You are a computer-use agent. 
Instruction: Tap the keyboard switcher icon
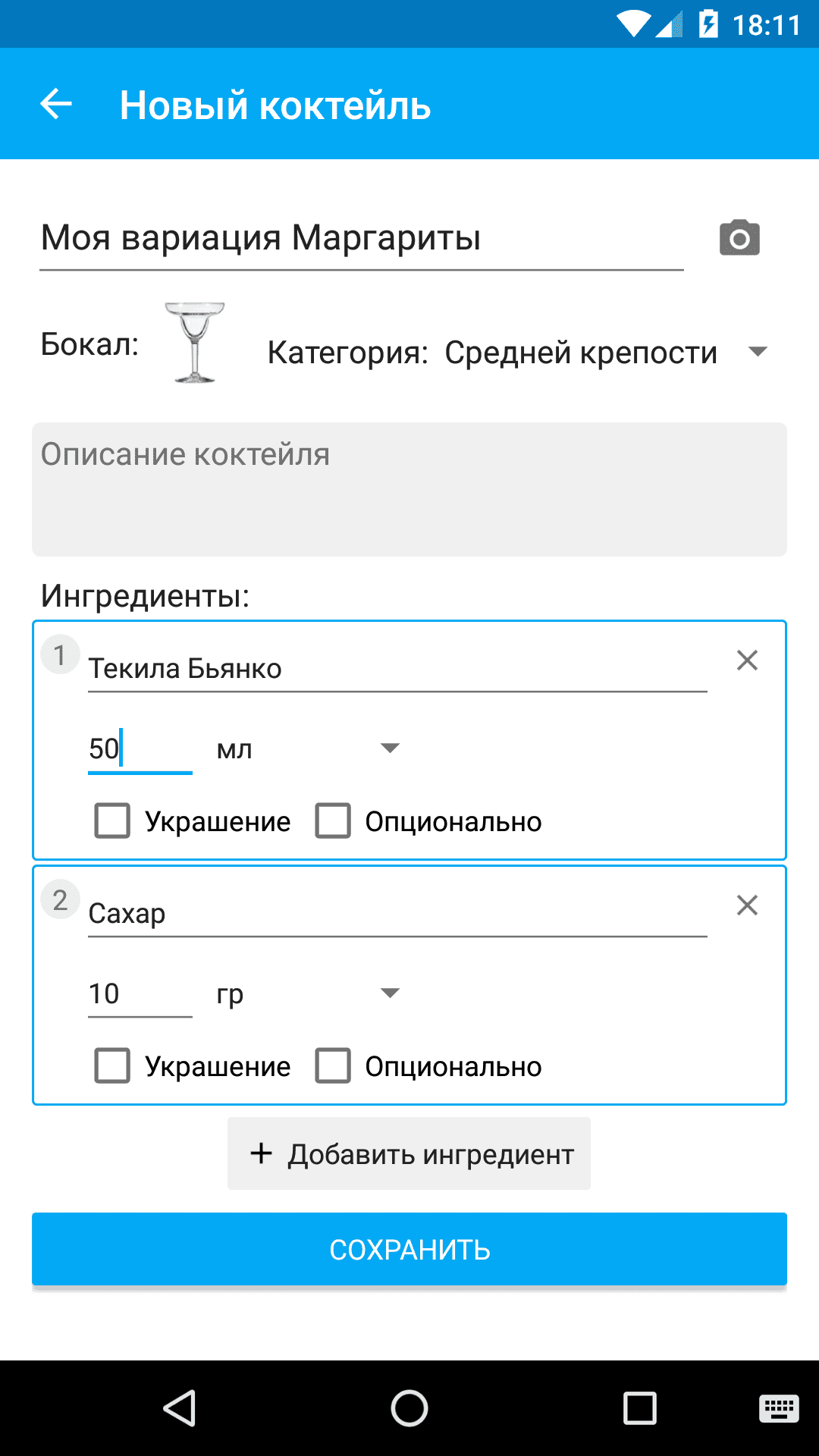coord(778,1408)
